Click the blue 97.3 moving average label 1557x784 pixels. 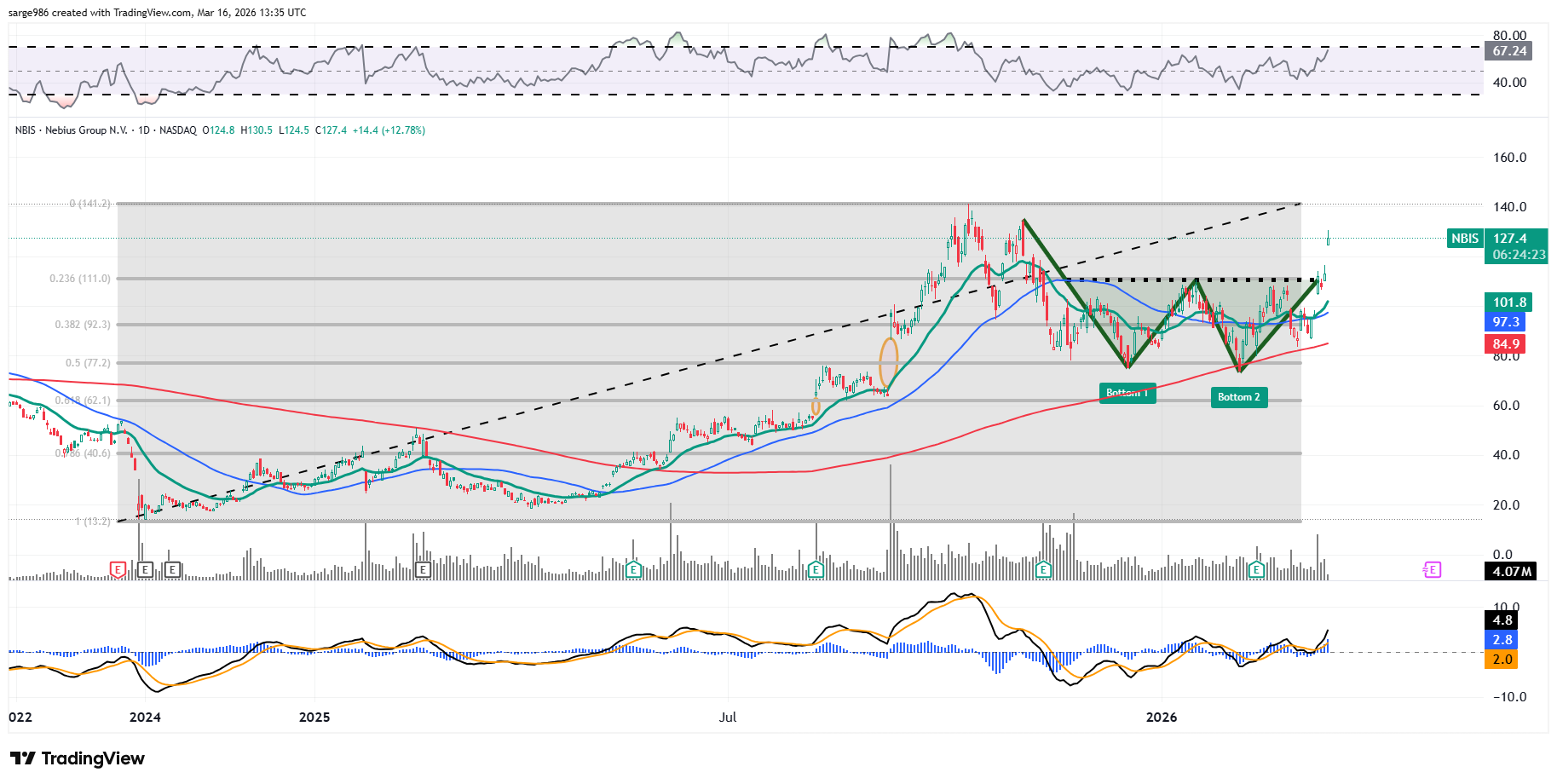(1505, 322)
